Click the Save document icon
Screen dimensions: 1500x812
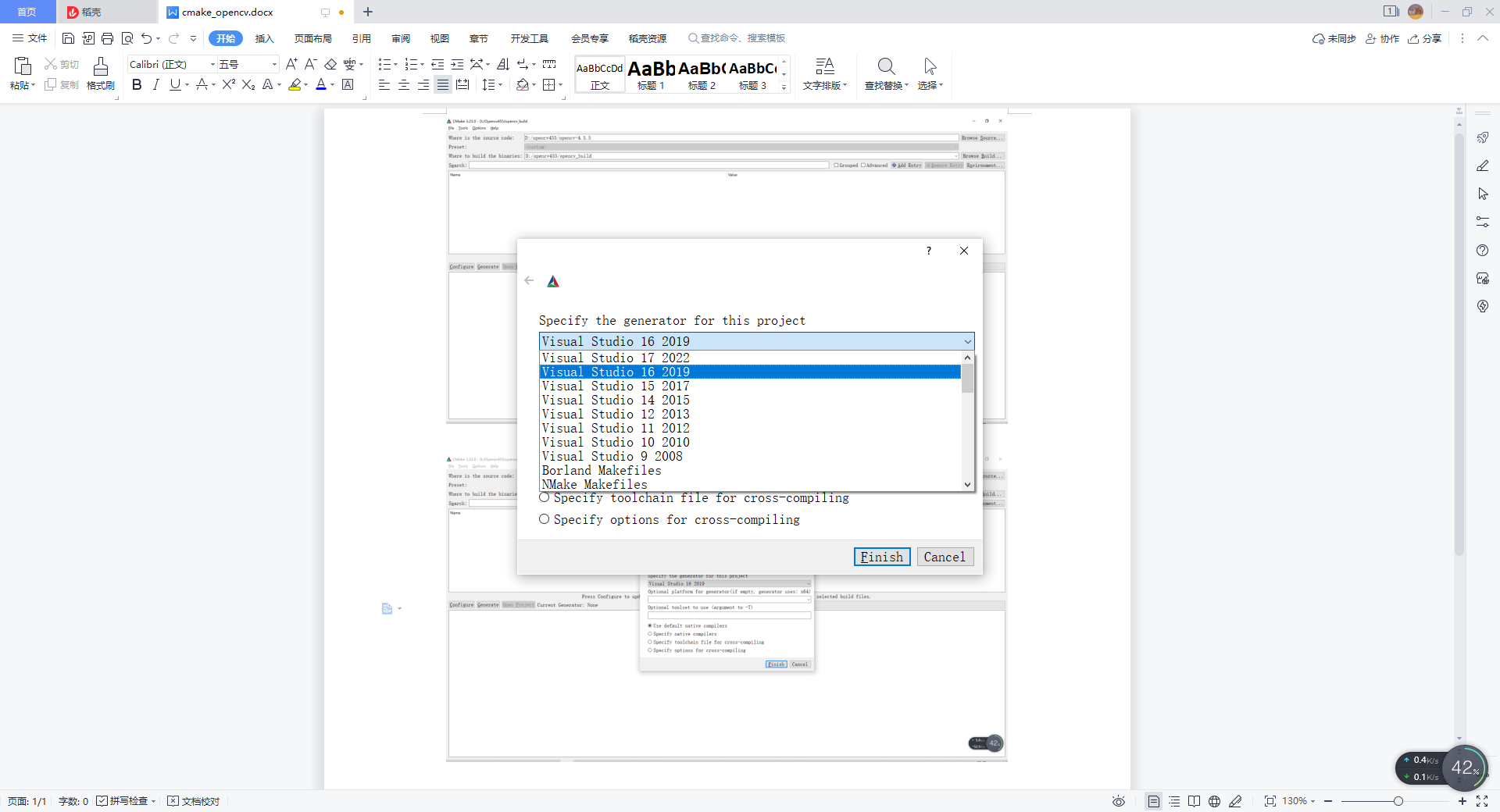pos(68,38)
